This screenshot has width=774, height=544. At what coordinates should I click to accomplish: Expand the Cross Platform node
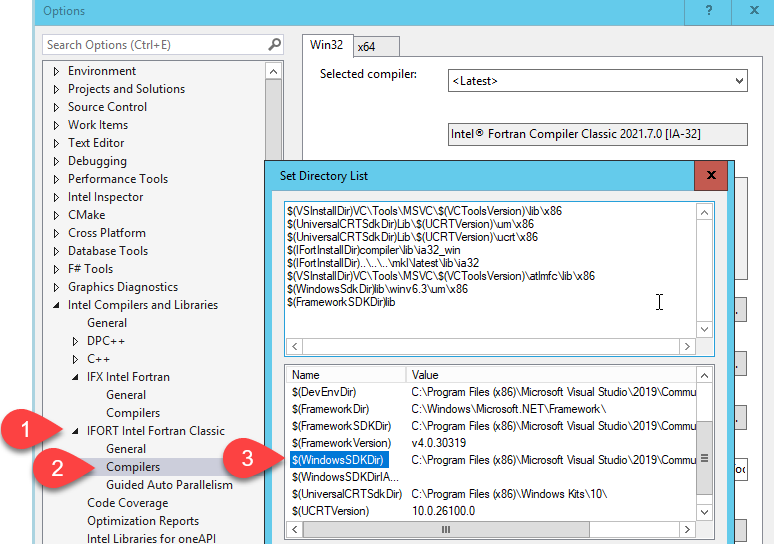(x=56, y=233)
